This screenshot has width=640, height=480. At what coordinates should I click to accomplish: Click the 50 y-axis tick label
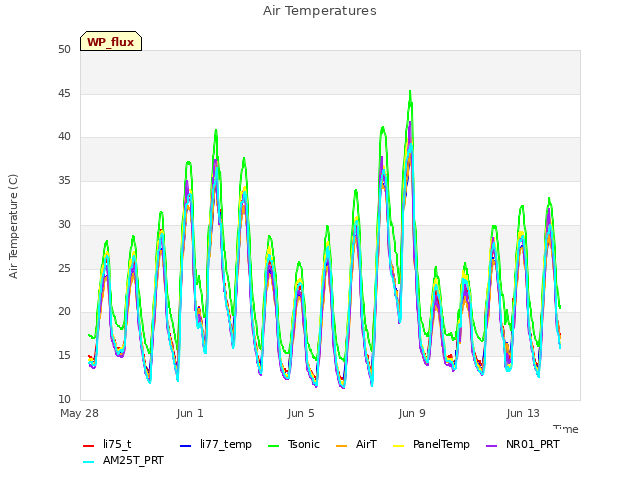[64, 50]
